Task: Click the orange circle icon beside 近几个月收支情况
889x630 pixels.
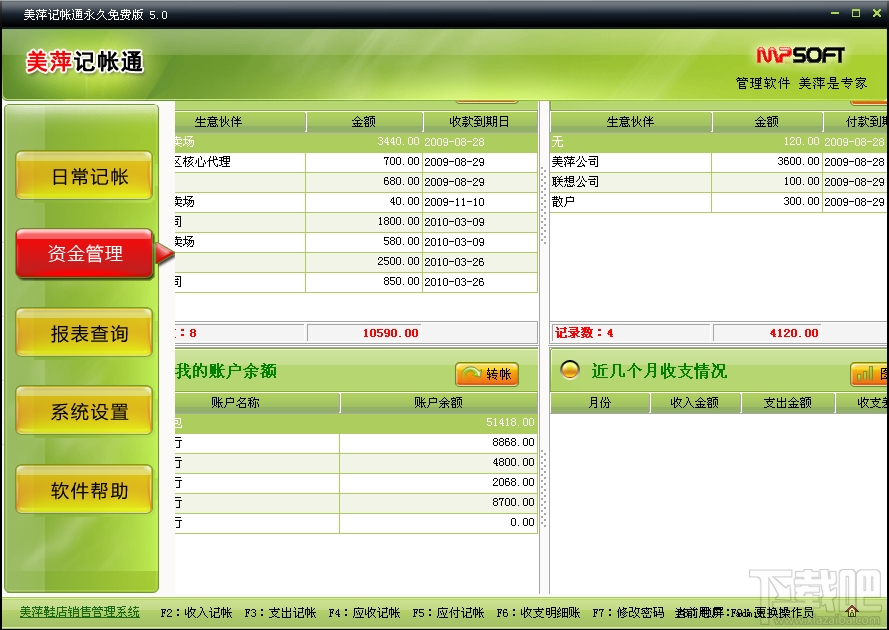Action: (568, 370)
